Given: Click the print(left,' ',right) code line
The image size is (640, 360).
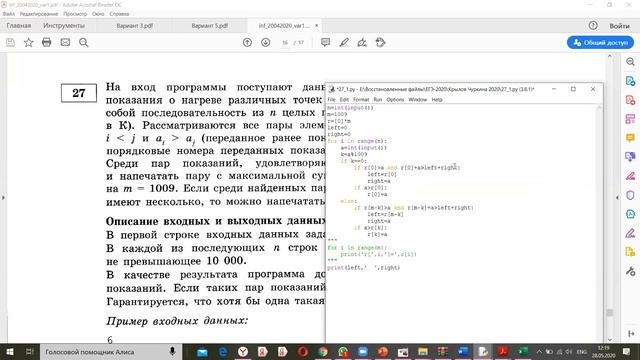Looking at the screenshot, I should [363, 268].
